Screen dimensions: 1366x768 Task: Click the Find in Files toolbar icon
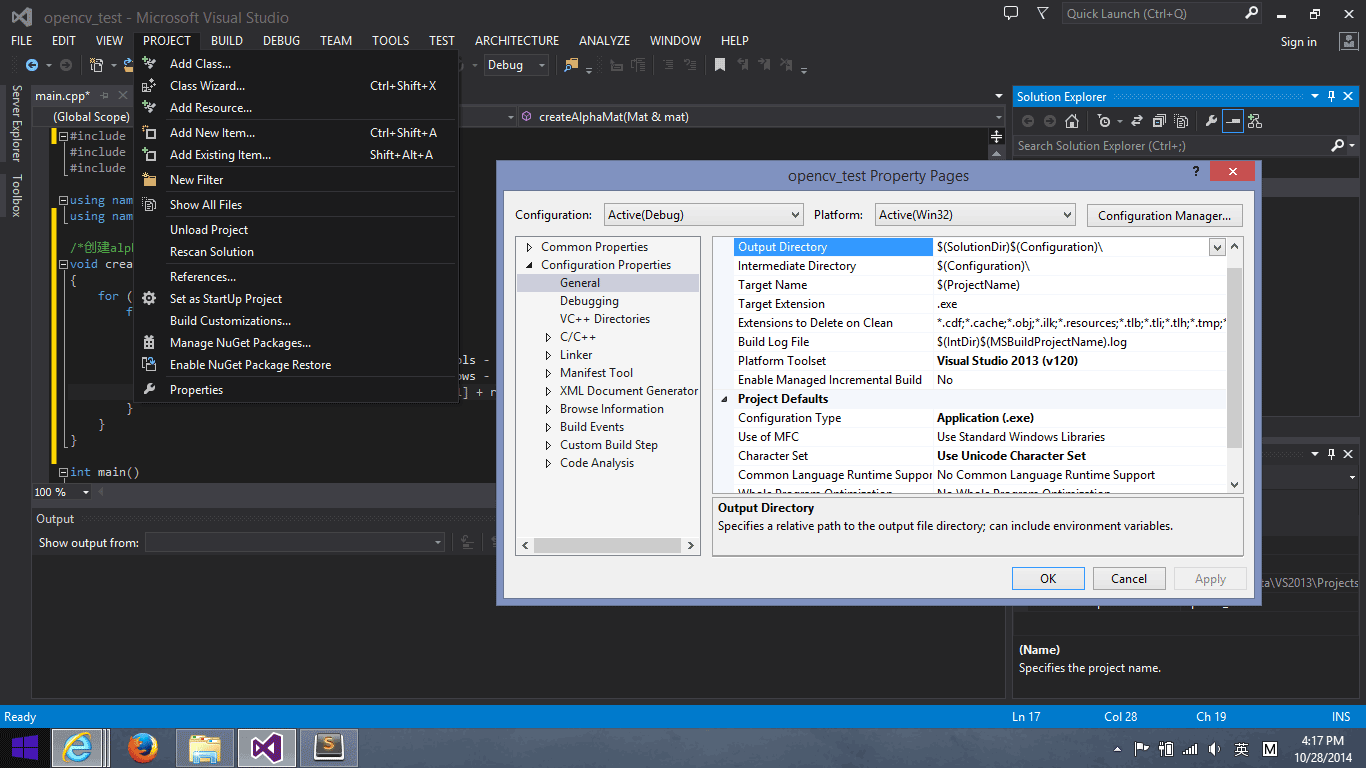click(571, 65)
